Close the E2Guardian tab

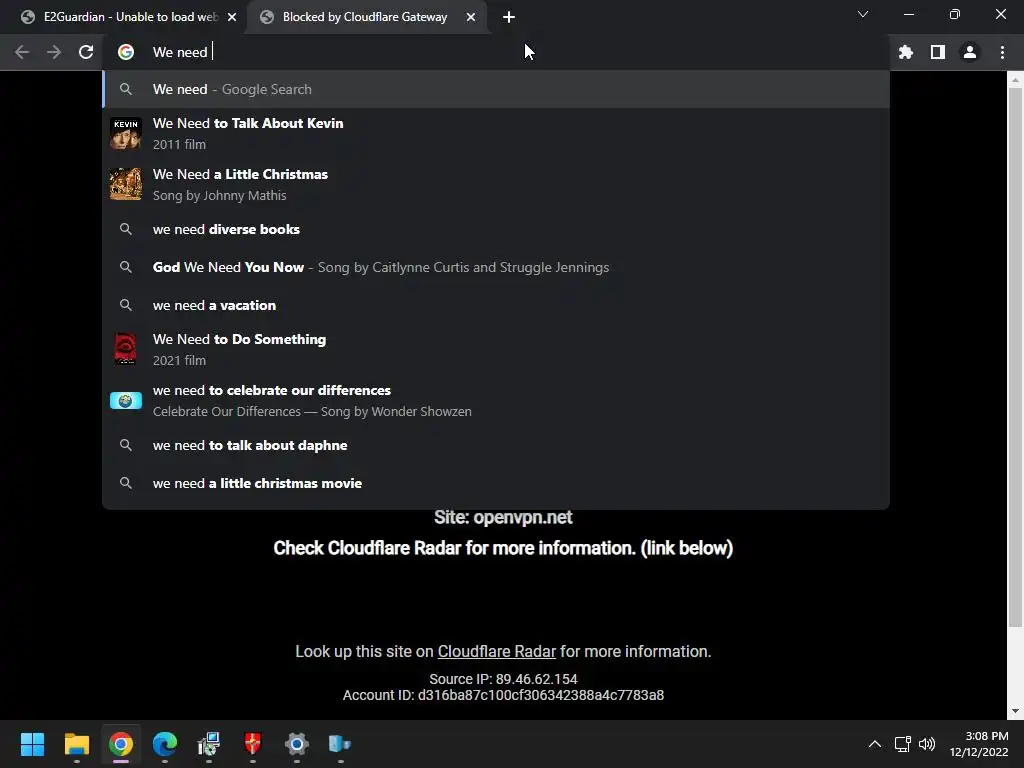(x=232, y=17)
